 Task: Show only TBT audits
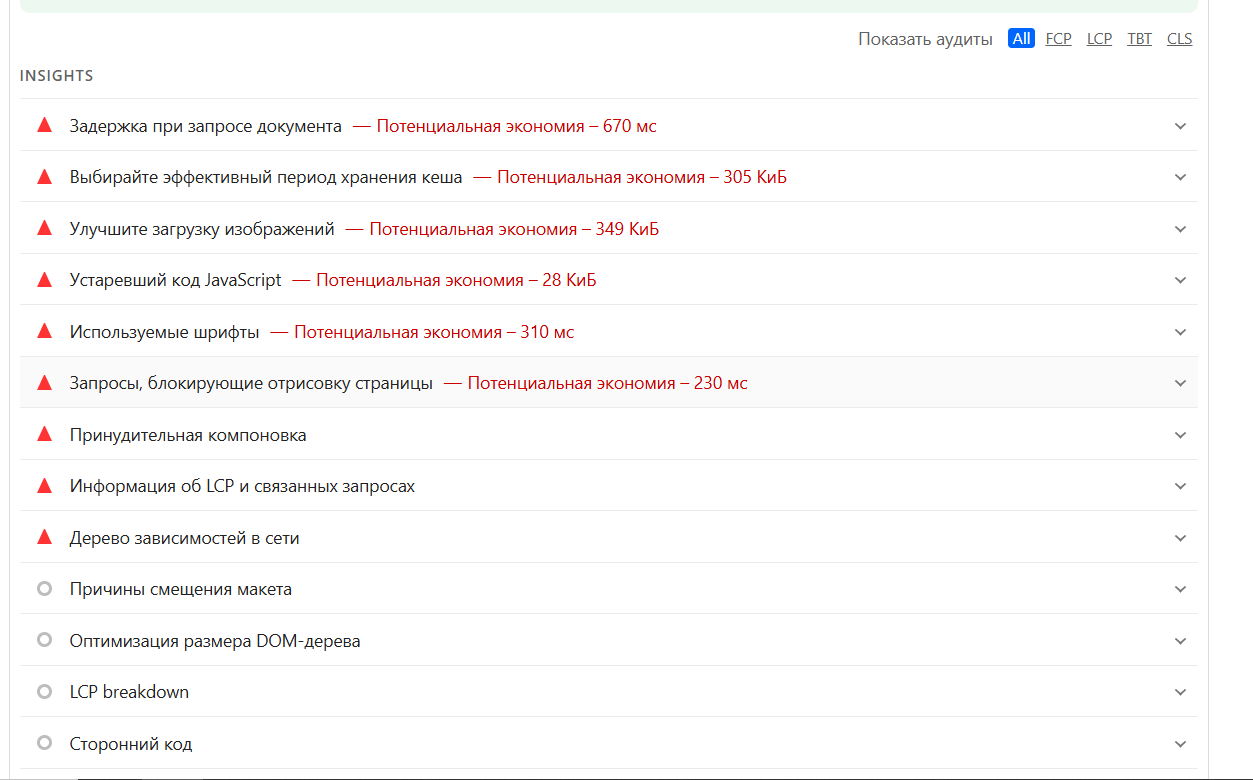coord(1139,39)
